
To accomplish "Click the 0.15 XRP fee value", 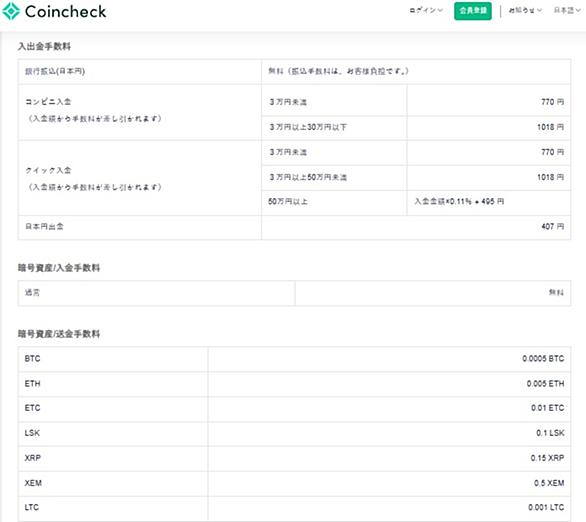I will [x=548, y=458].
